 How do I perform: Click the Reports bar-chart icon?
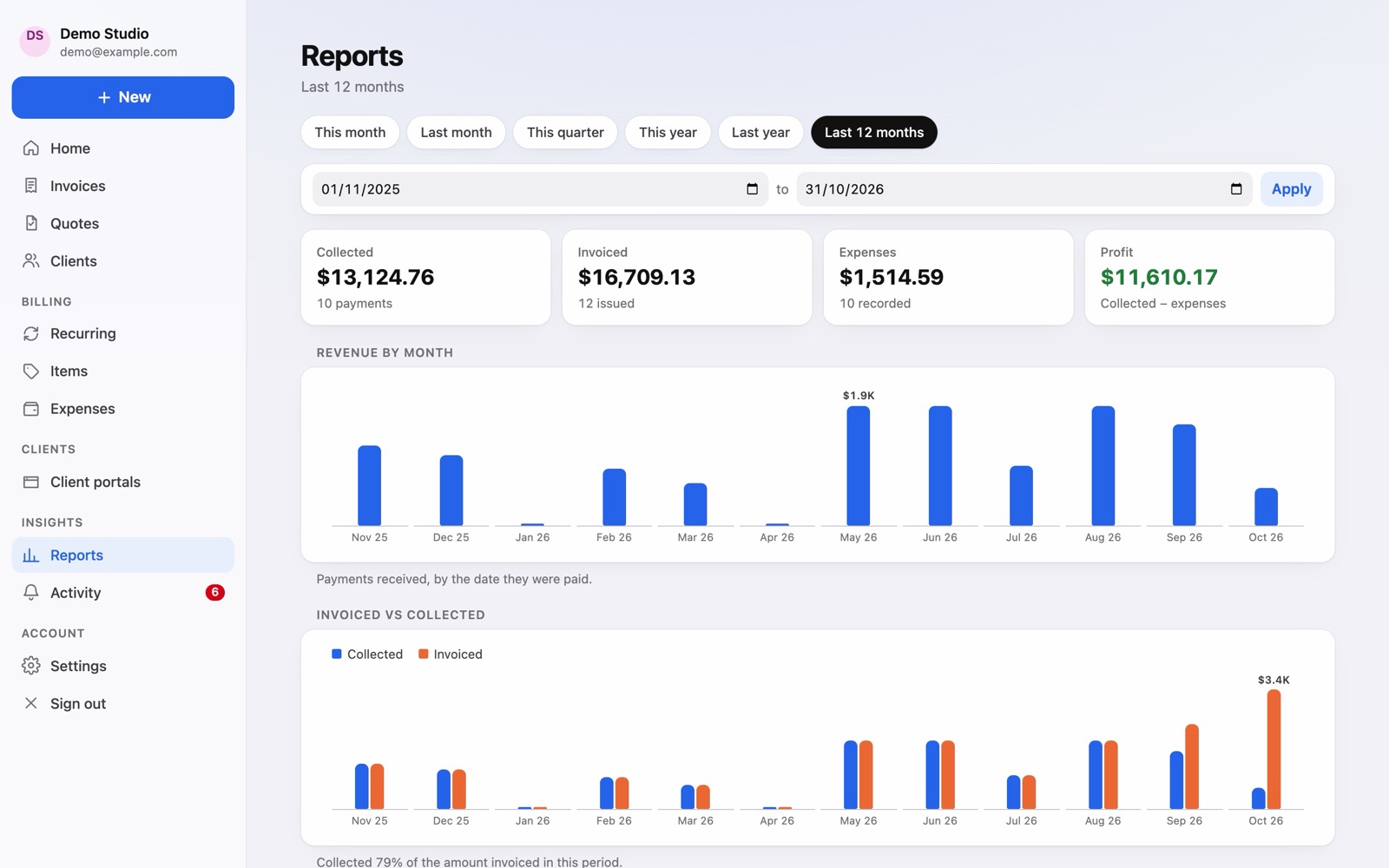pyautogui.click(x=31, y=556)
